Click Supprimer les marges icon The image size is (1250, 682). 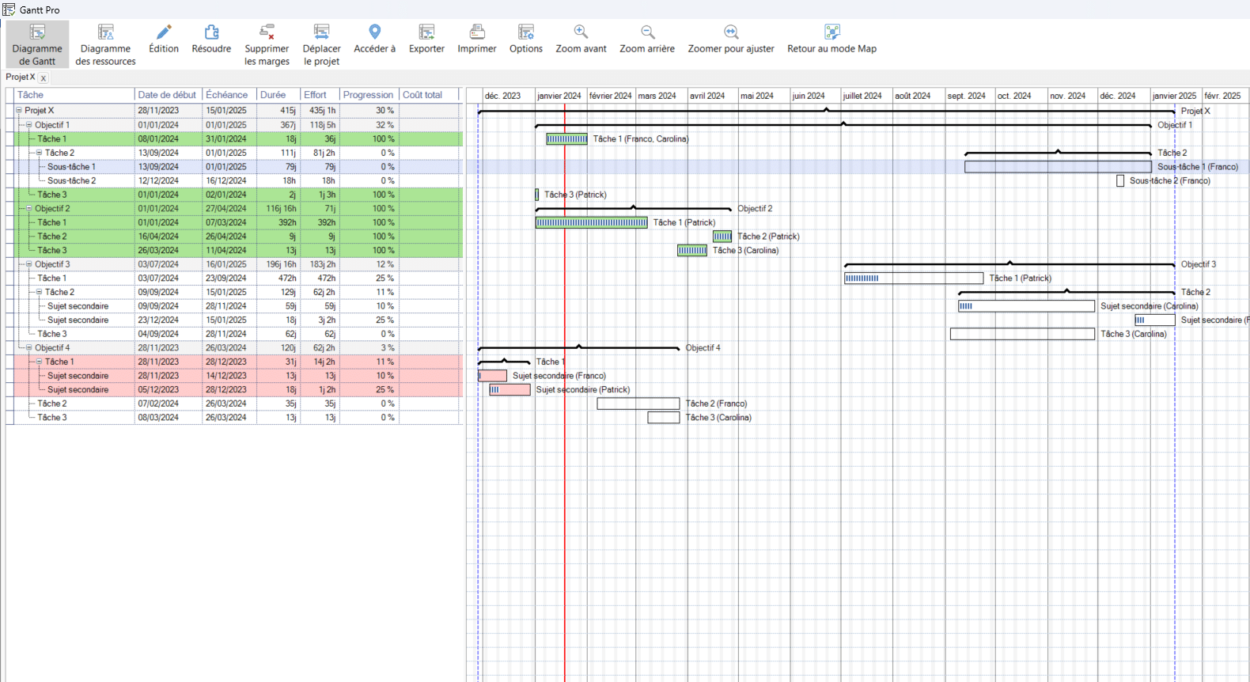point(267,32)
